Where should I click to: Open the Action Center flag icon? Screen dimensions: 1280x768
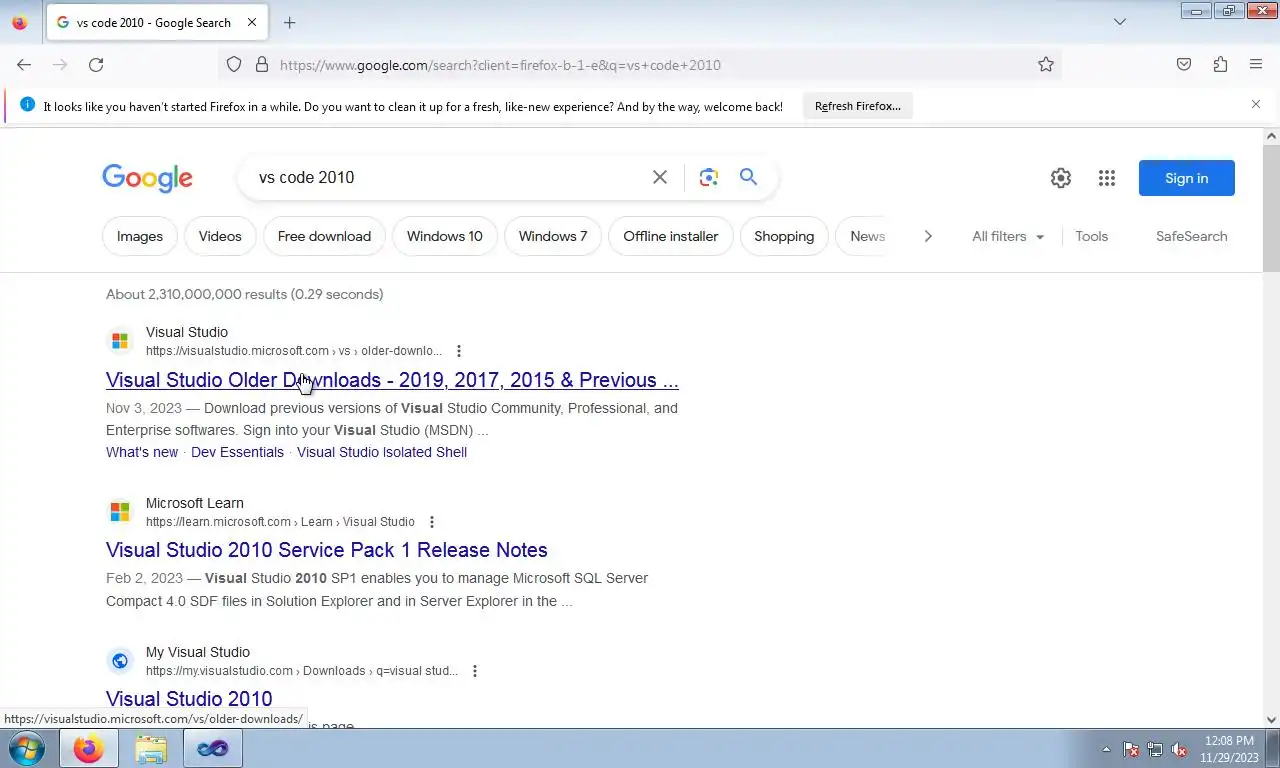point(1131,749)
